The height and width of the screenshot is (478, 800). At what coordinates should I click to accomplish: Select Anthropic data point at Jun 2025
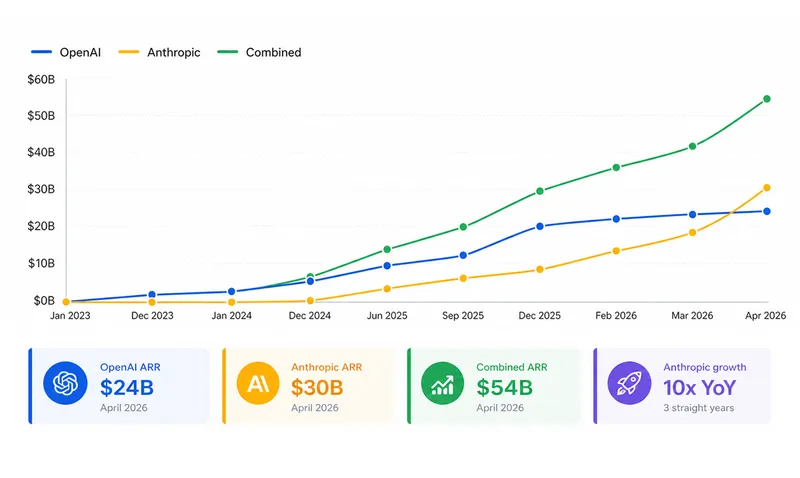(387, 289)
